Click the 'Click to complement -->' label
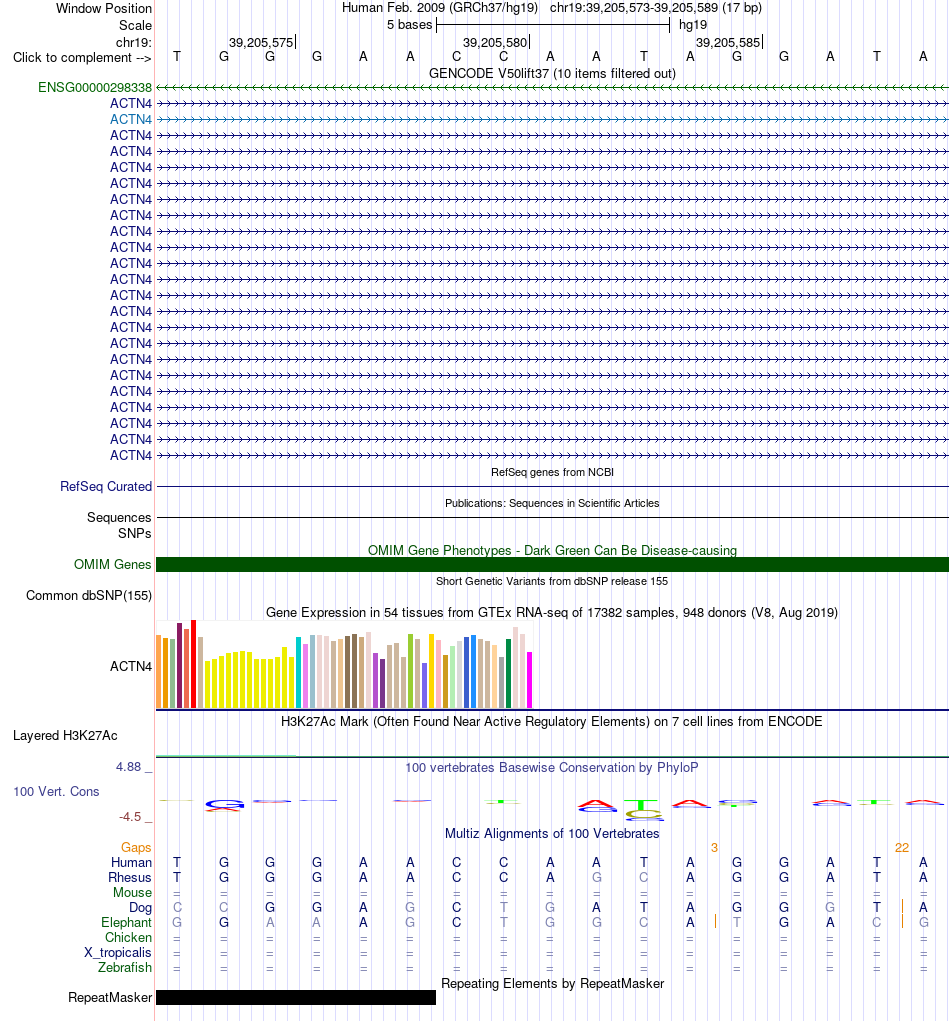 [x=82, y=57]
